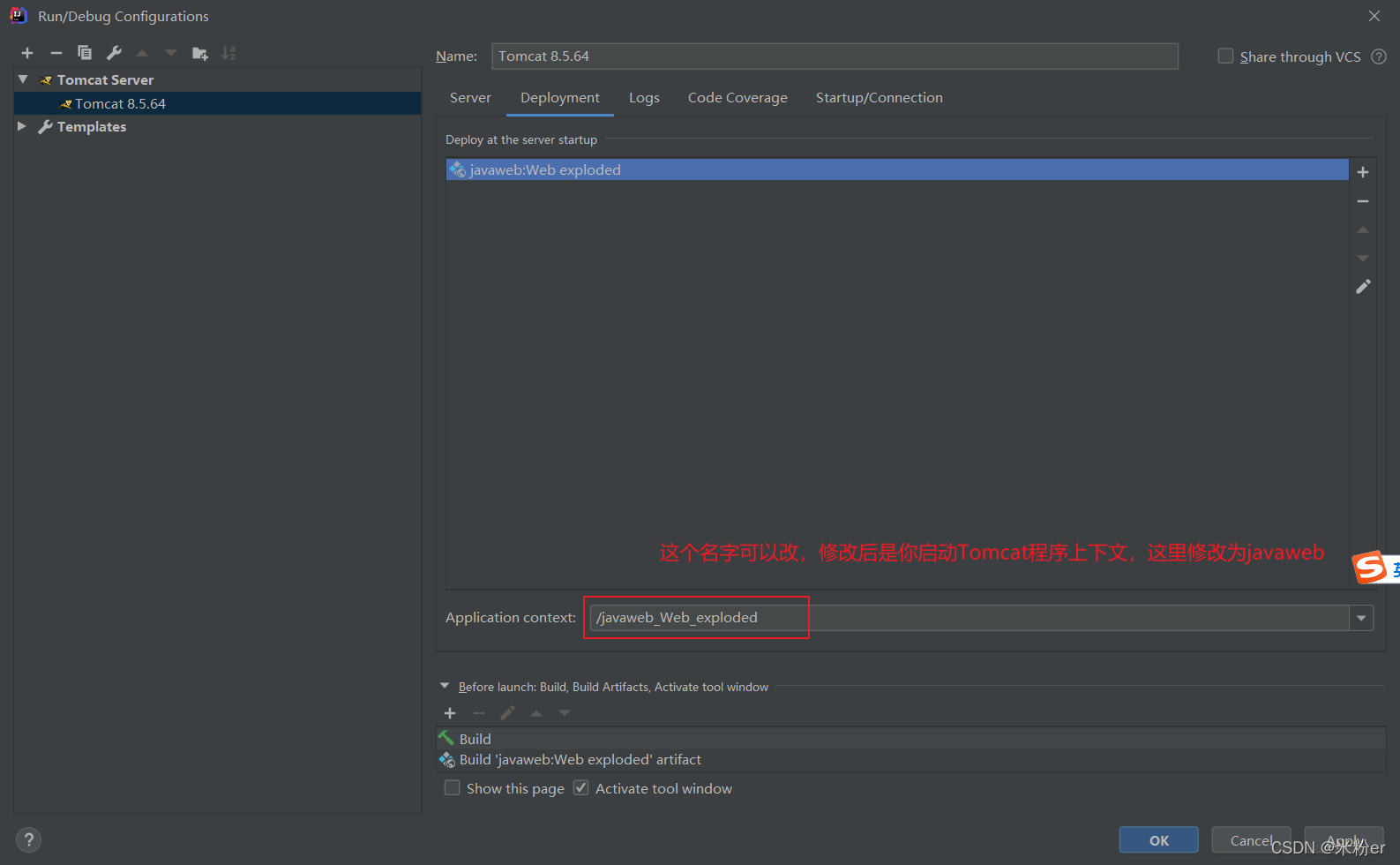Sort configurations alphabetically

[x=228, y=53]
